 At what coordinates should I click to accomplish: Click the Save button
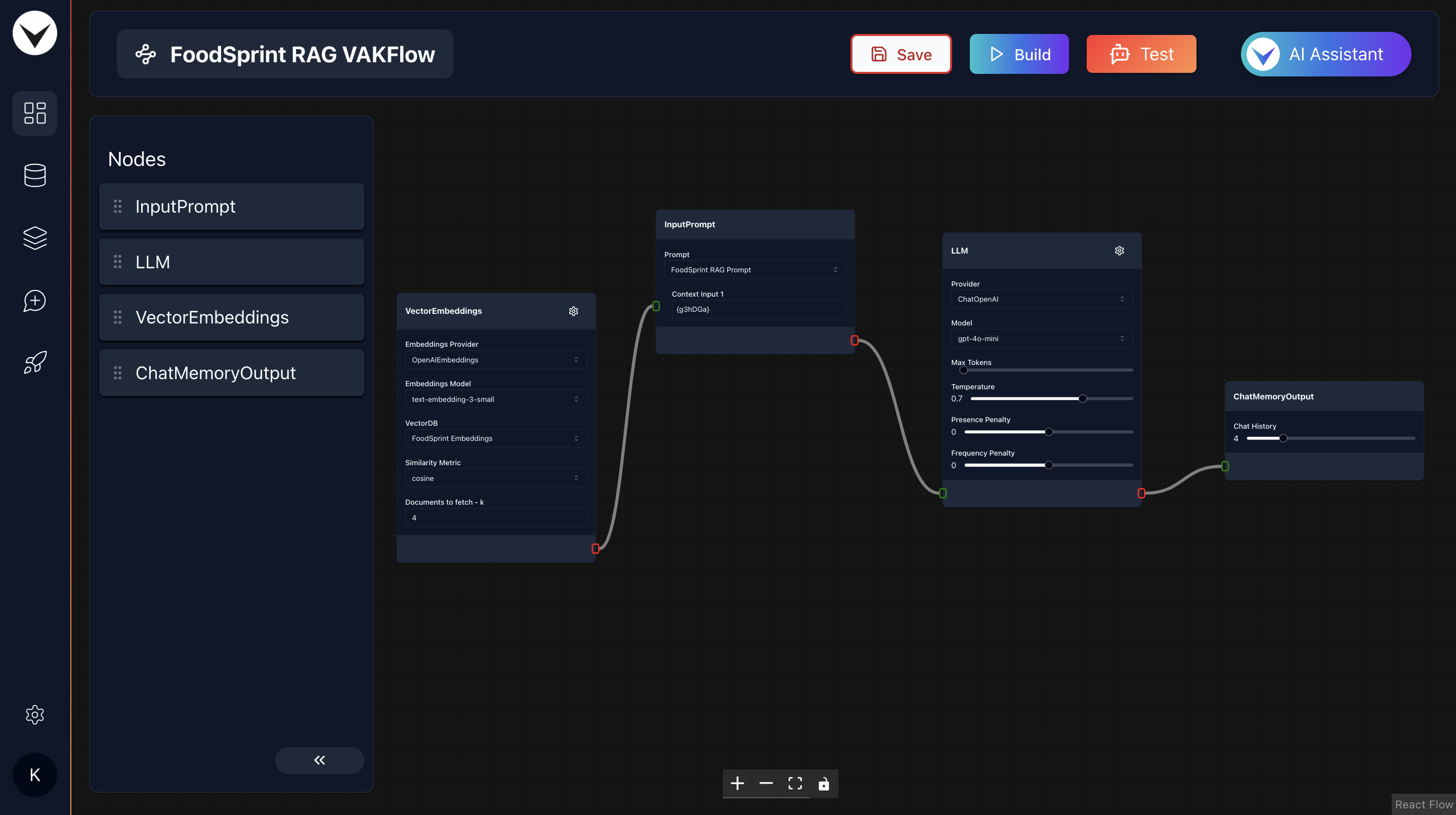[901, 54]
